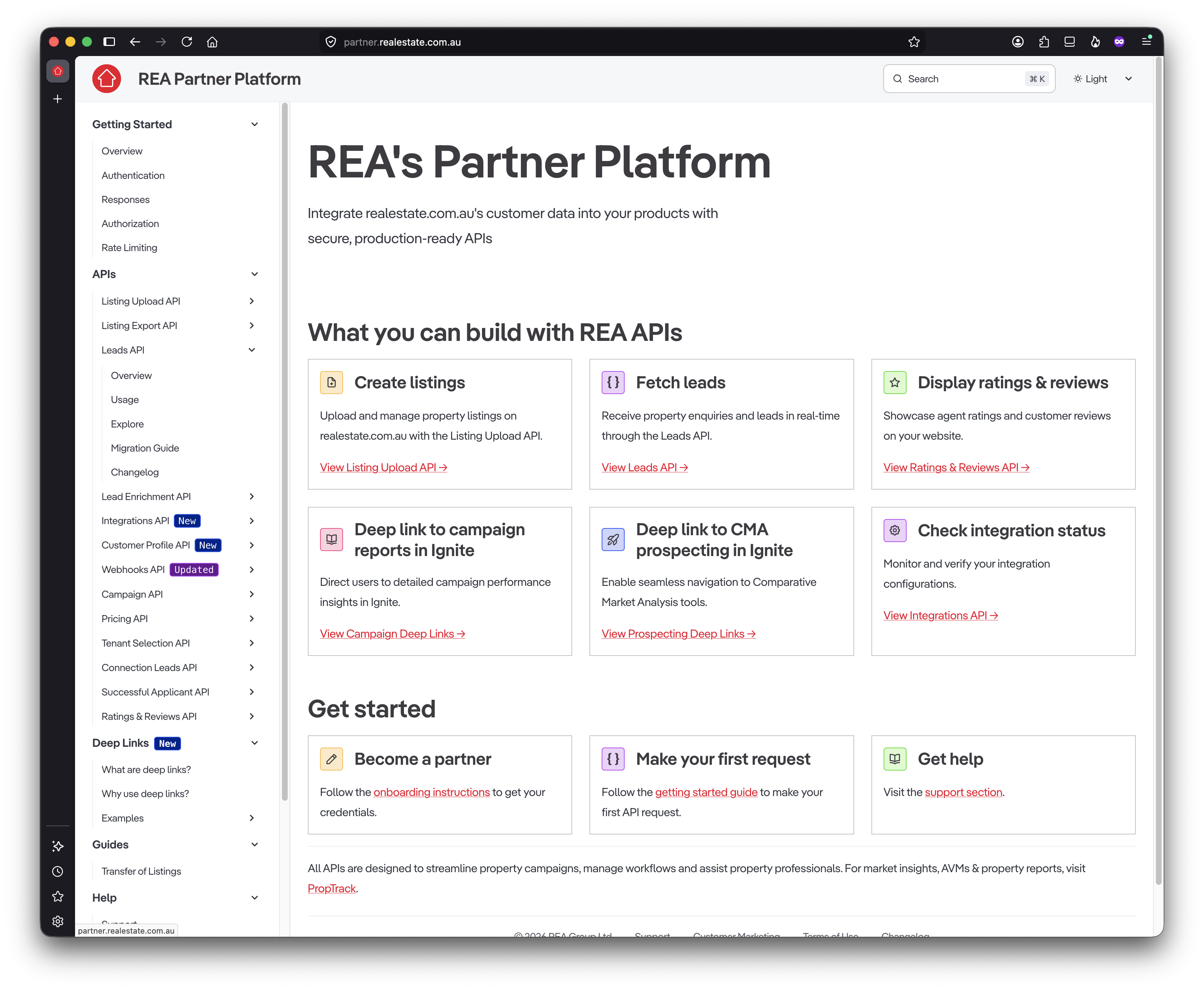Click the Create listings card icon

pos(332,383)
